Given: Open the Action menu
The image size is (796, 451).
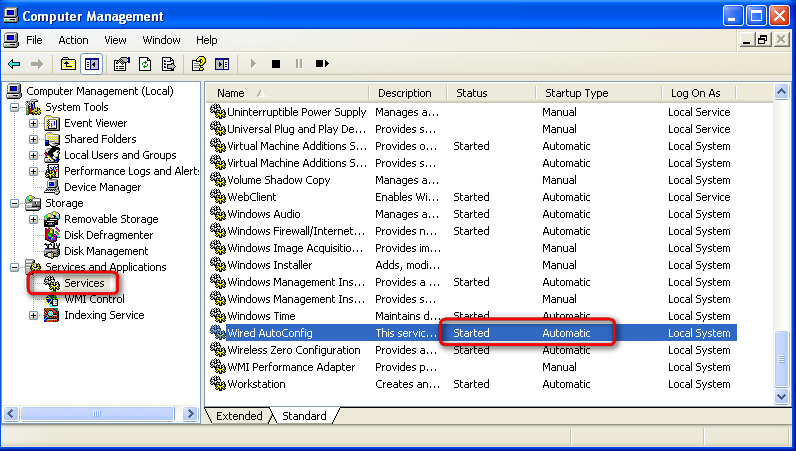Looking at the screenshot, I should [73, 40].
